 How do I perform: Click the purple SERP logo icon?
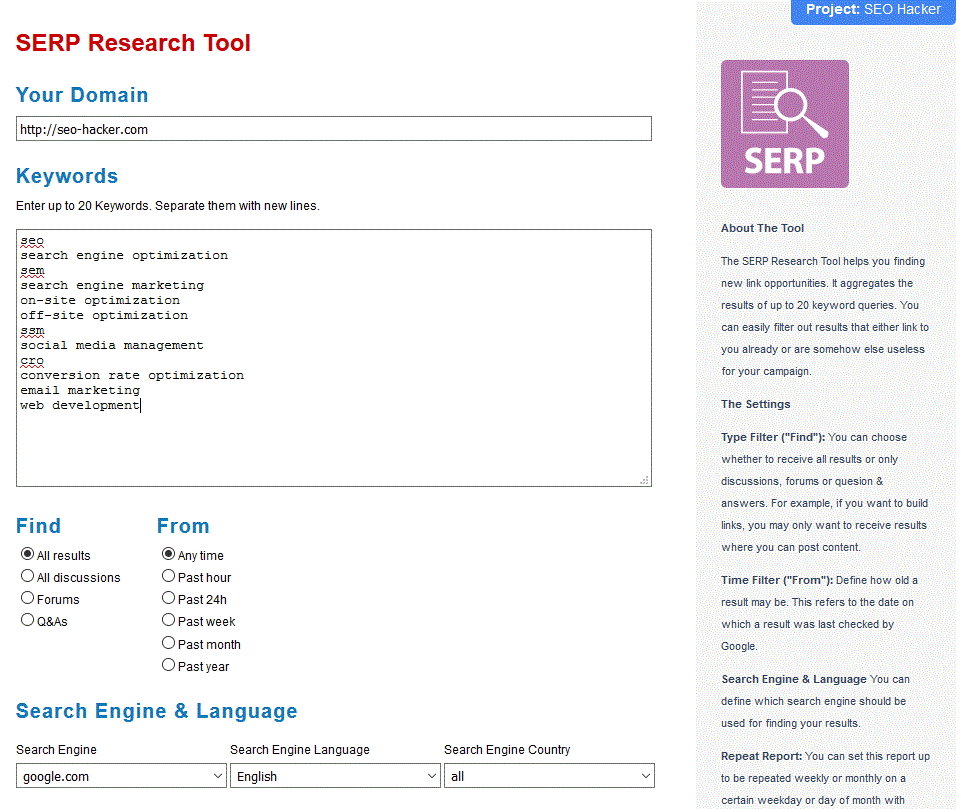click(784, 124)
